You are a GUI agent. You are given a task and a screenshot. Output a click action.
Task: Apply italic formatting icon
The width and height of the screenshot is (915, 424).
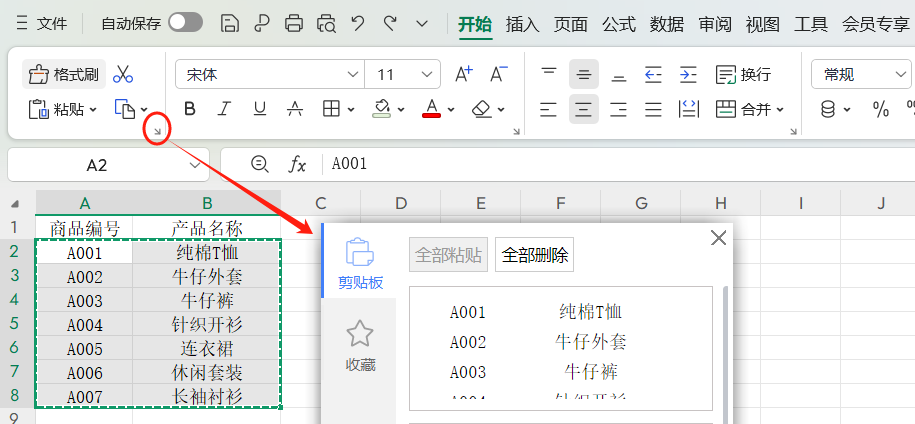[x=225, y=109]
